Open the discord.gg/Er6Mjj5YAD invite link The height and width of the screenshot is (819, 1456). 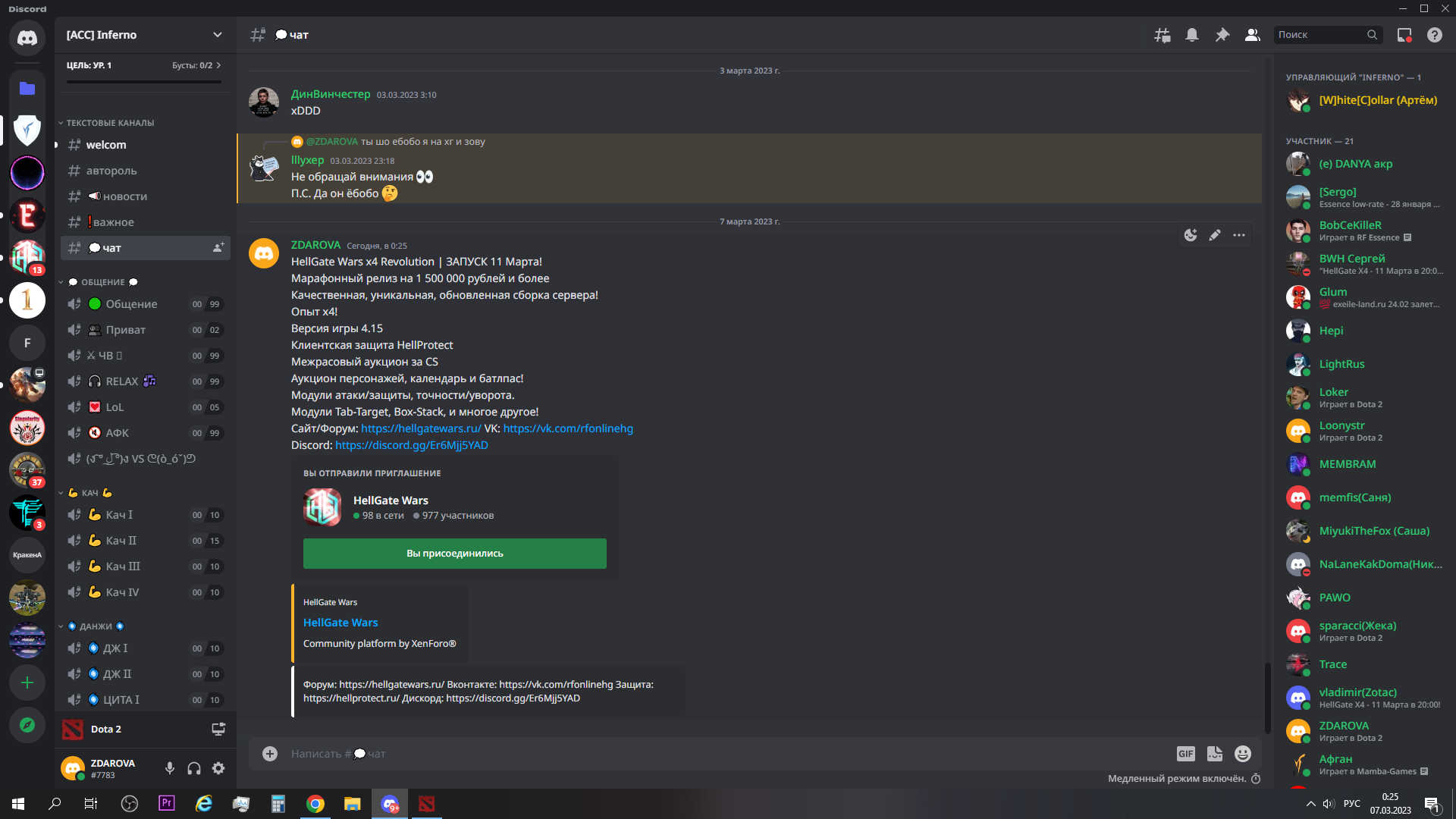click(x=412, y=445)
